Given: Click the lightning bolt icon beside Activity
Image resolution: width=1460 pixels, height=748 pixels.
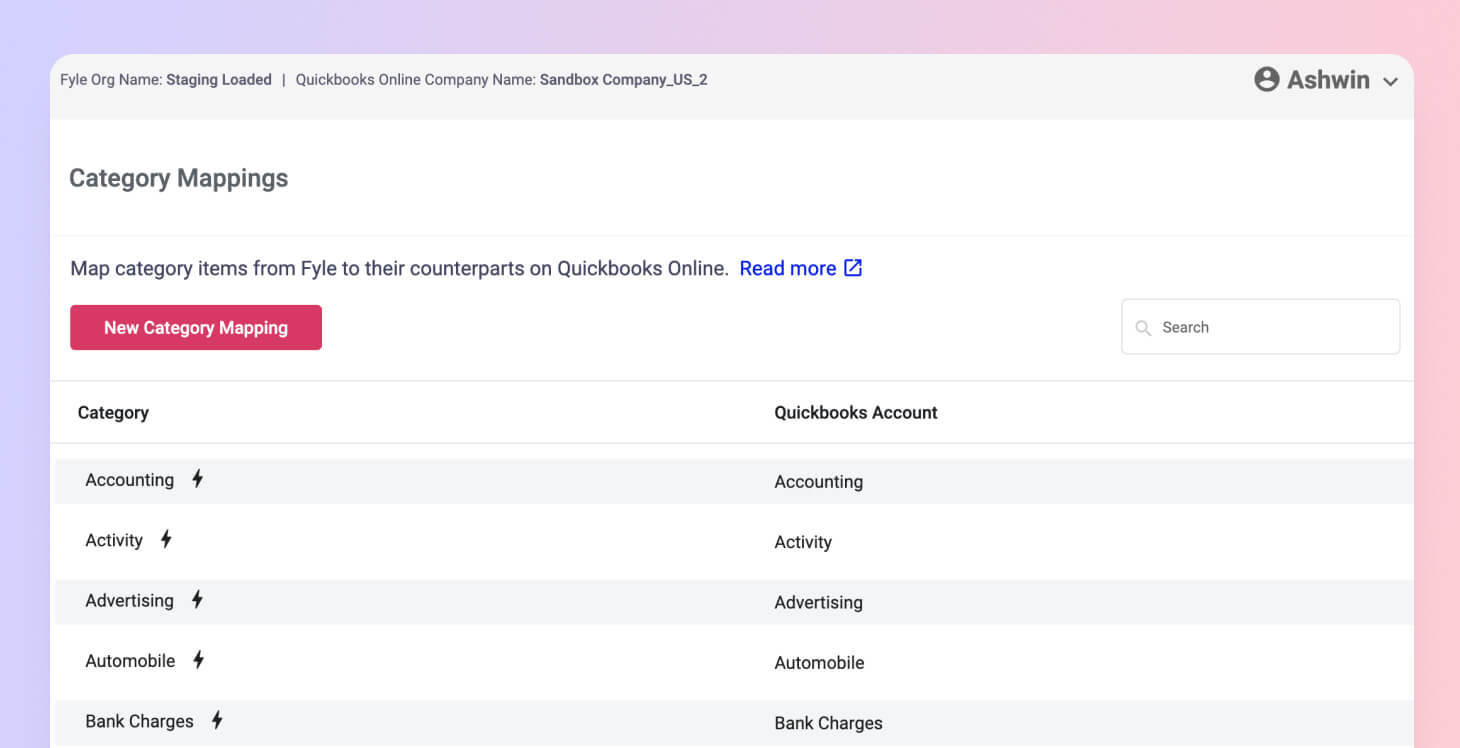Looking at the screenshot, I should pyautogui.click(x=166, y=539).
